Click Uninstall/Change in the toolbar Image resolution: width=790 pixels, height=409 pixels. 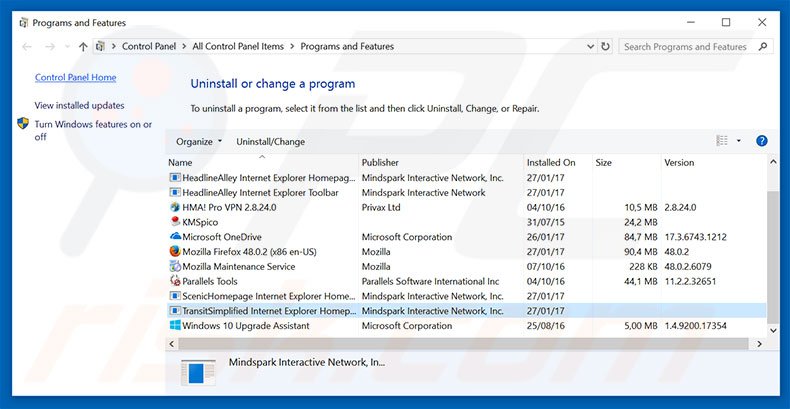tap(271, 142)
